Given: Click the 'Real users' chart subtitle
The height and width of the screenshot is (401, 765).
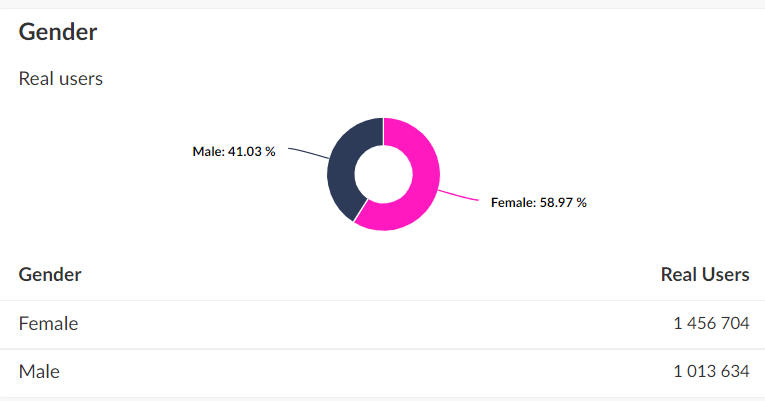Looking at the screenshot, I should (60, 78).
